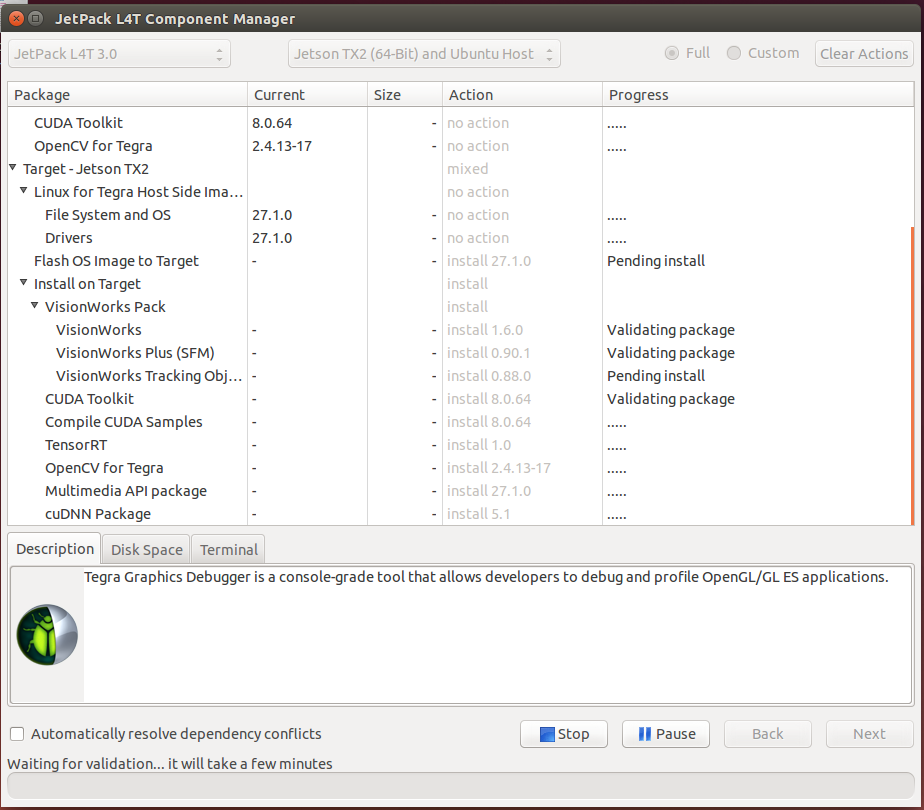Viewport: 924px width, 810px height.
Task: Enable Automatically resolve dependency conflicts checkbox
Action: [17, 733]
